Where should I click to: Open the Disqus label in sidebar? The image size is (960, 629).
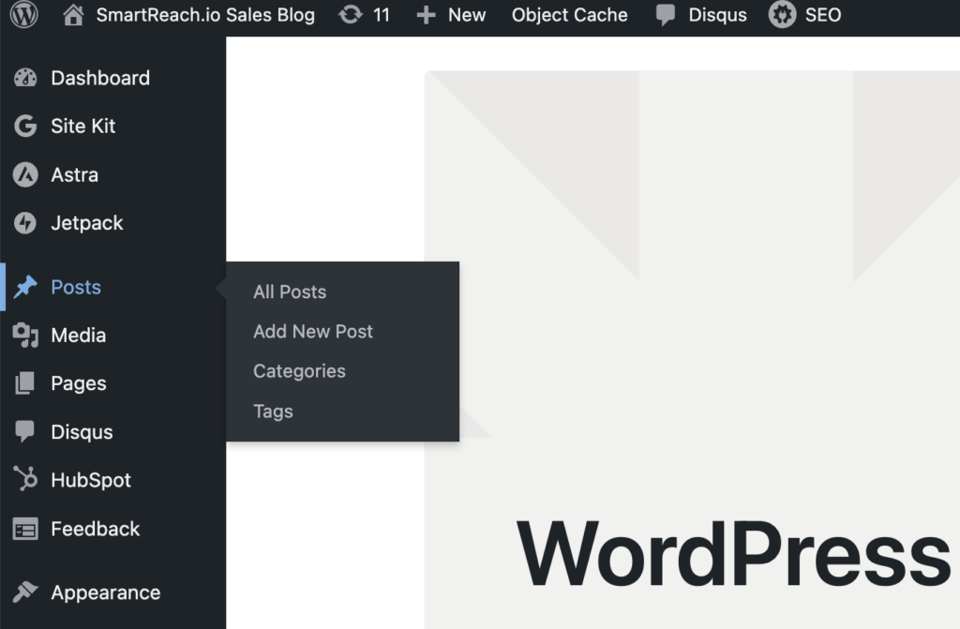(82, 432)
